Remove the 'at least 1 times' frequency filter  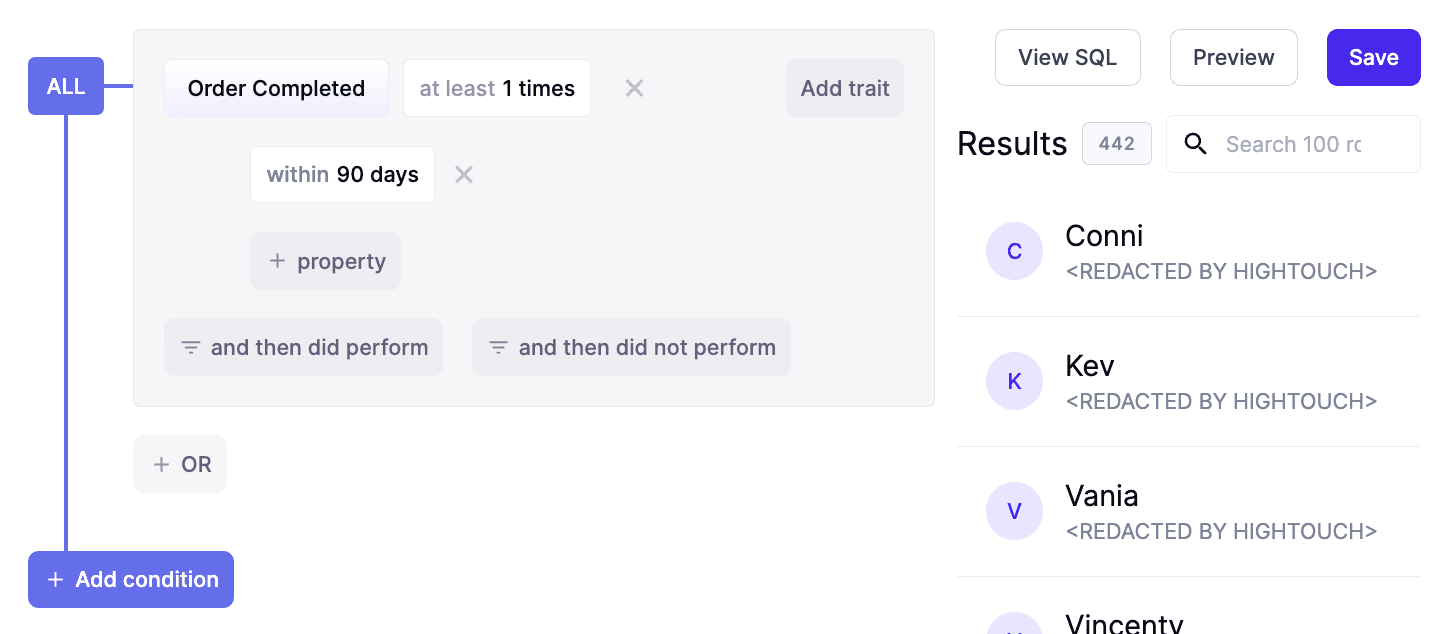[x=634, y=88]
